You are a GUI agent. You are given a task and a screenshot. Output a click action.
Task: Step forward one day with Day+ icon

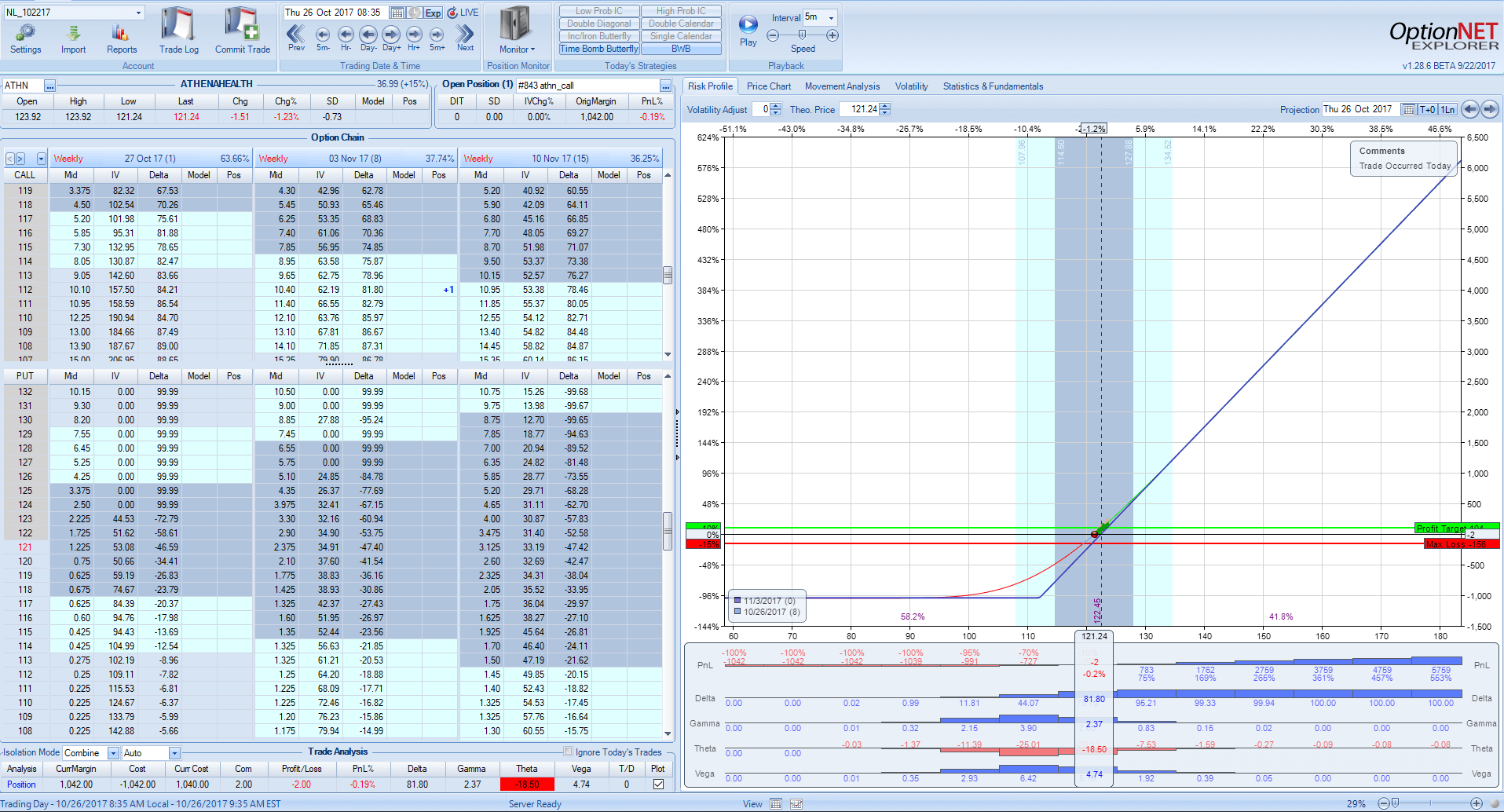[x=390, y=35]
